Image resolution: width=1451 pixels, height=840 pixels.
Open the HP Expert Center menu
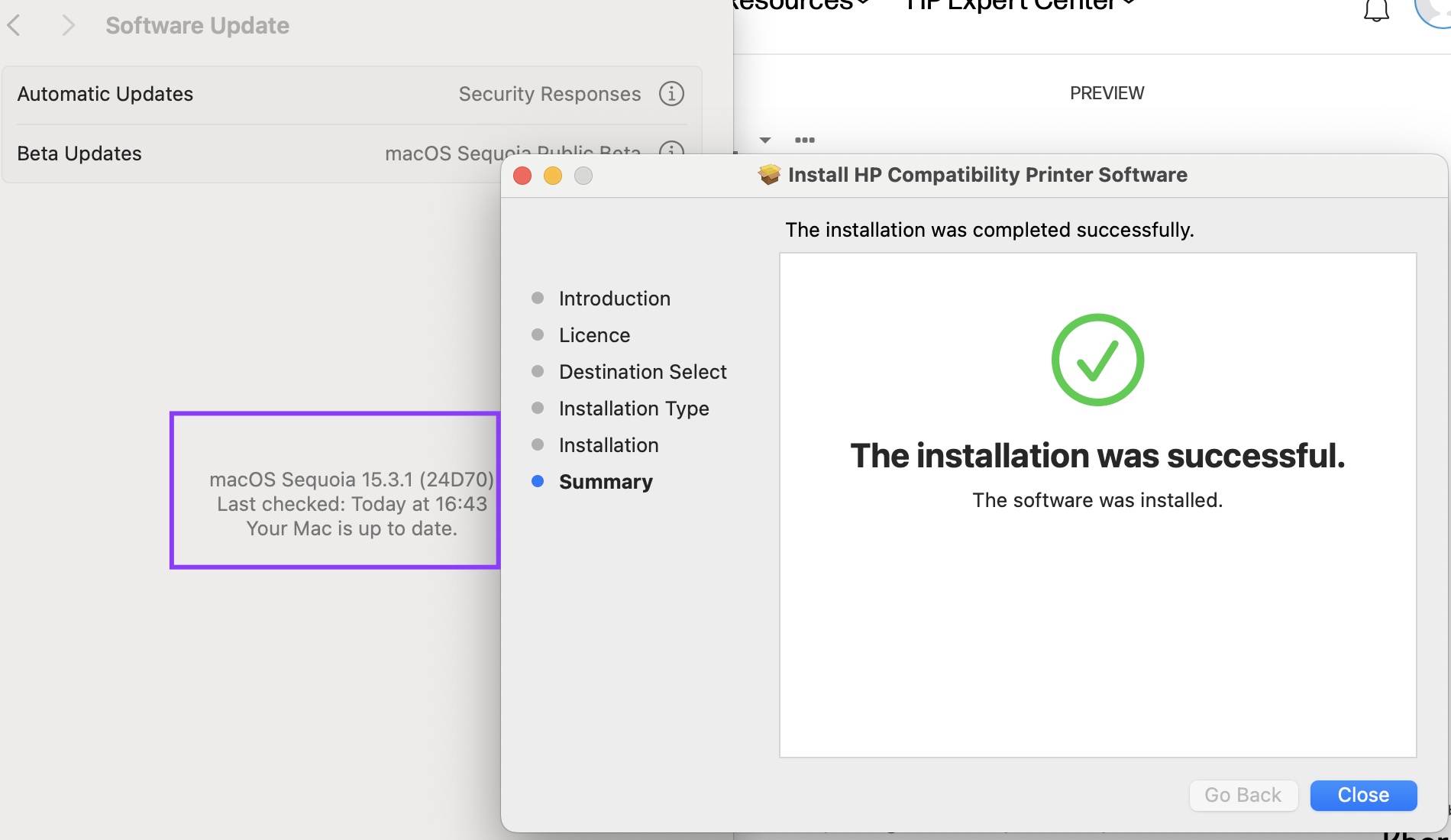[x=1020, y=5]
